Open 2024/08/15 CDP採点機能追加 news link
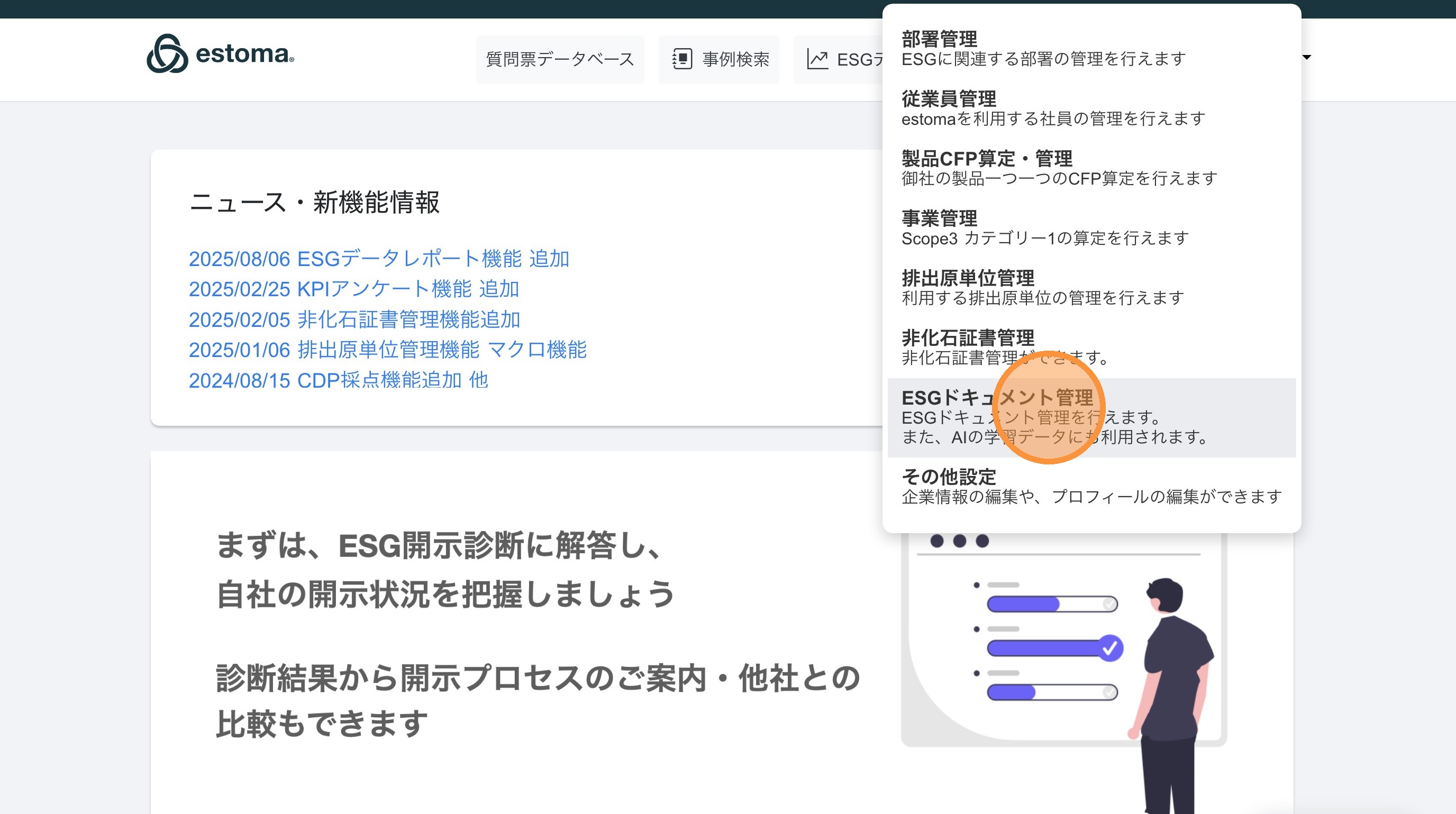The height and width of the screenshot is (814, 1456). point(338,380)
